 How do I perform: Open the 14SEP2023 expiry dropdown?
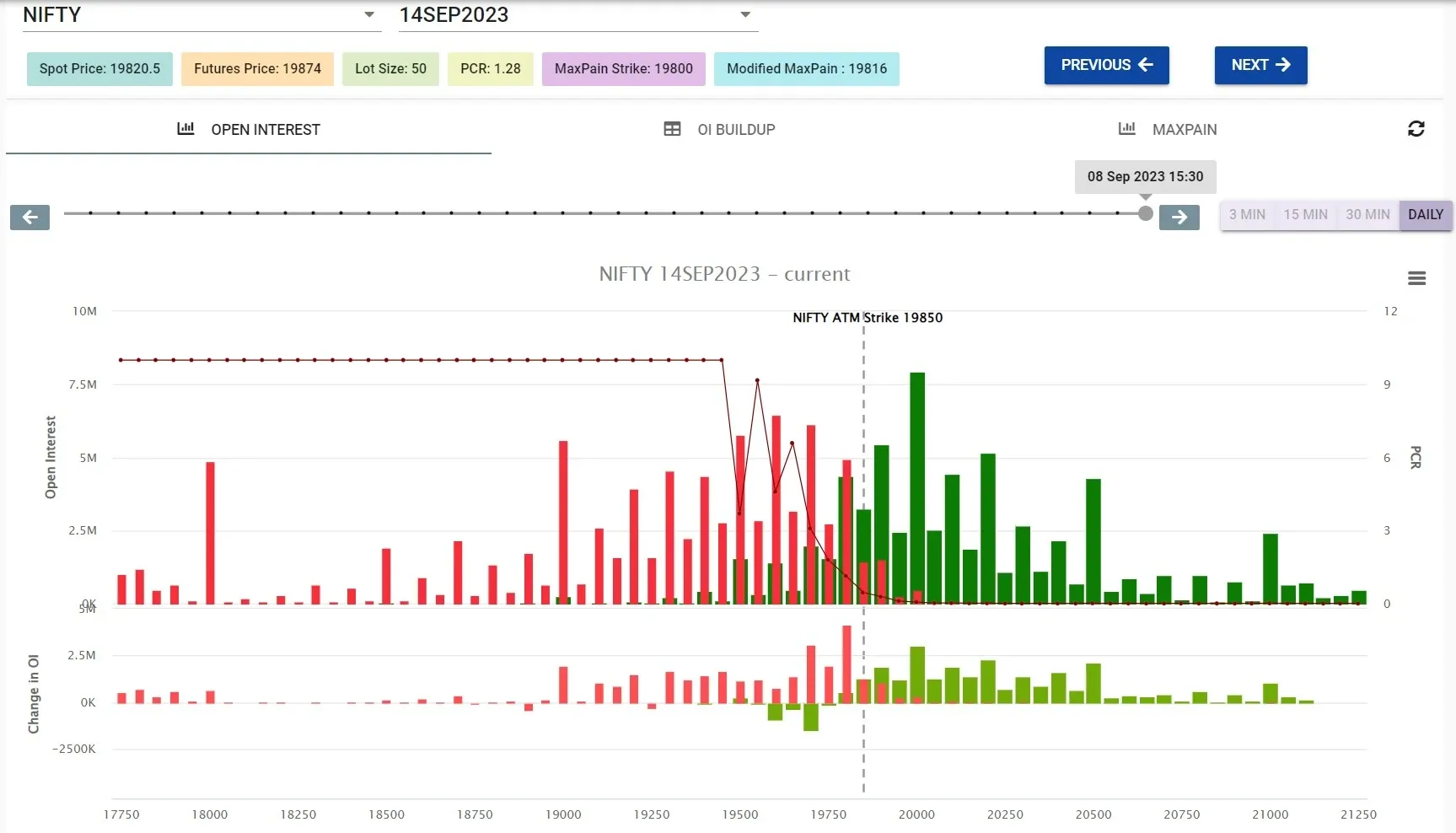coord(578,15)
